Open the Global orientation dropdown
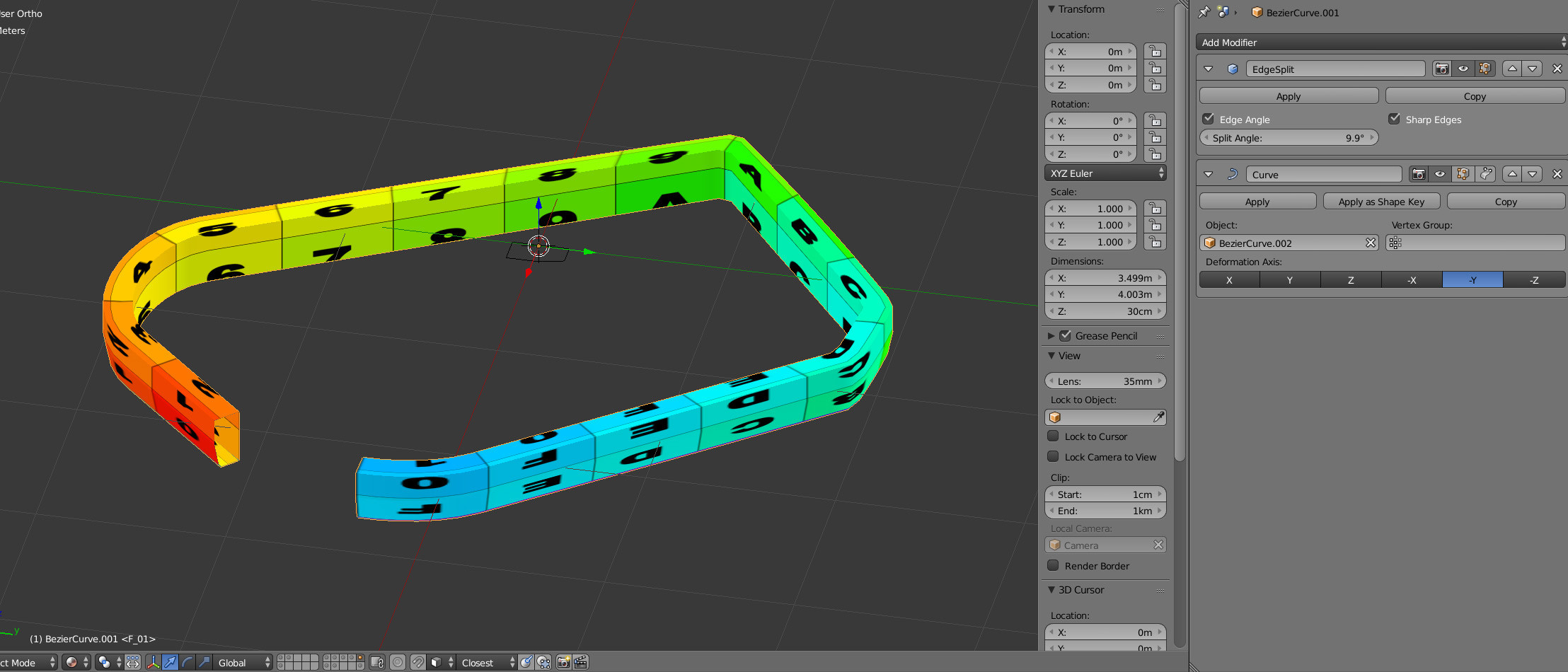This screenshot has width=1568, height=672. [x=243, y=662]
